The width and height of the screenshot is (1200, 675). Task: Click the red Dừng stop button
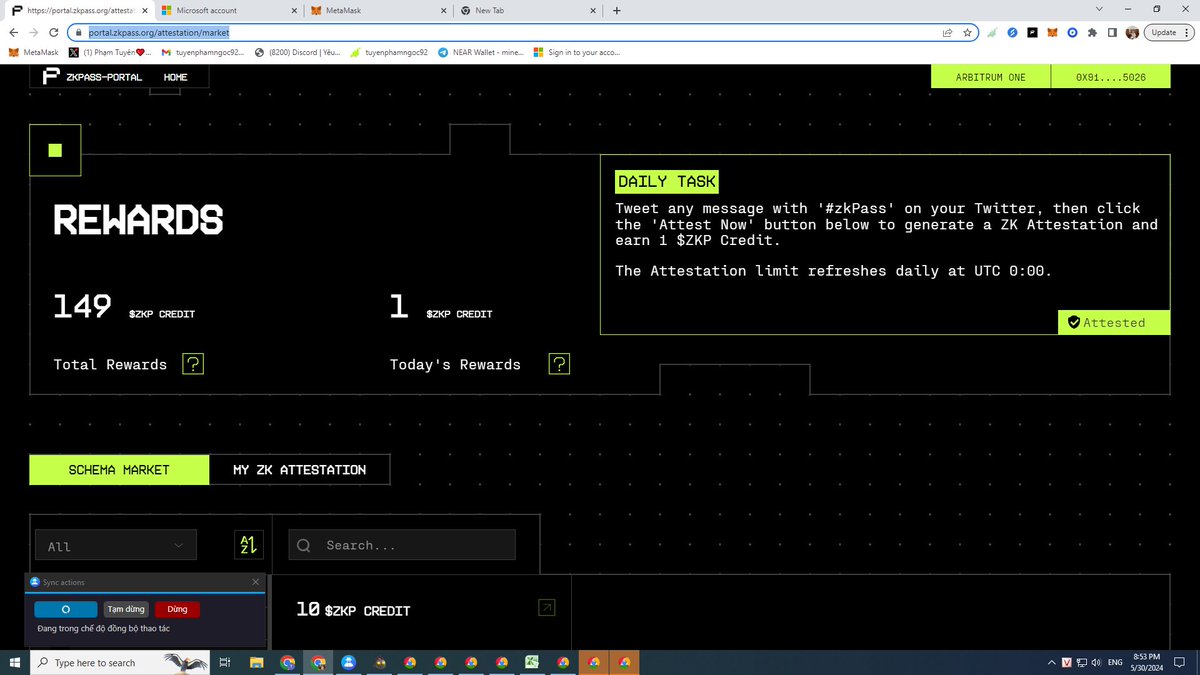[x=177, y=609]
